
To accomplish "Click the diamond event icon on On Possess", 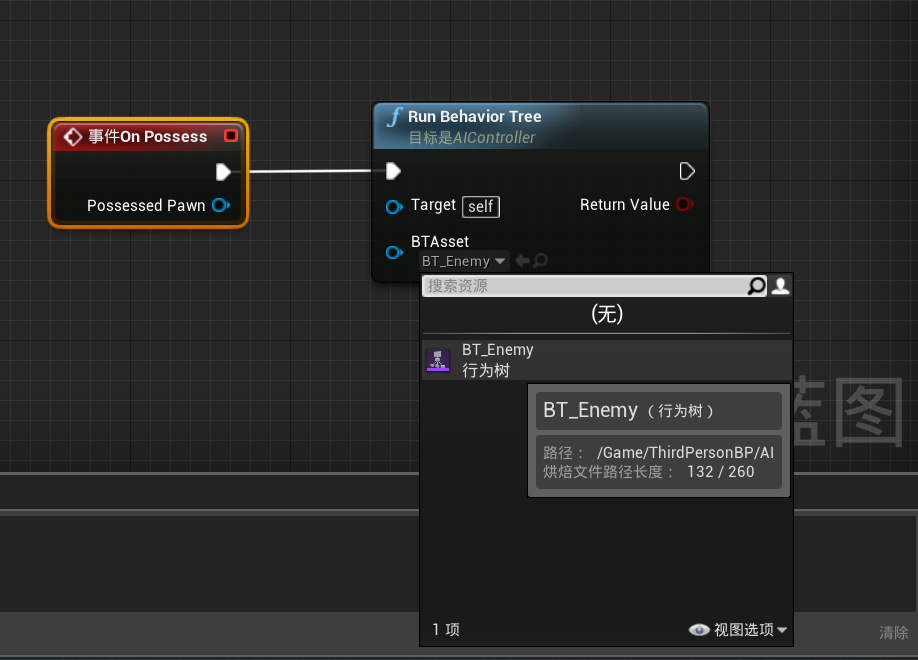I will 72,136.
